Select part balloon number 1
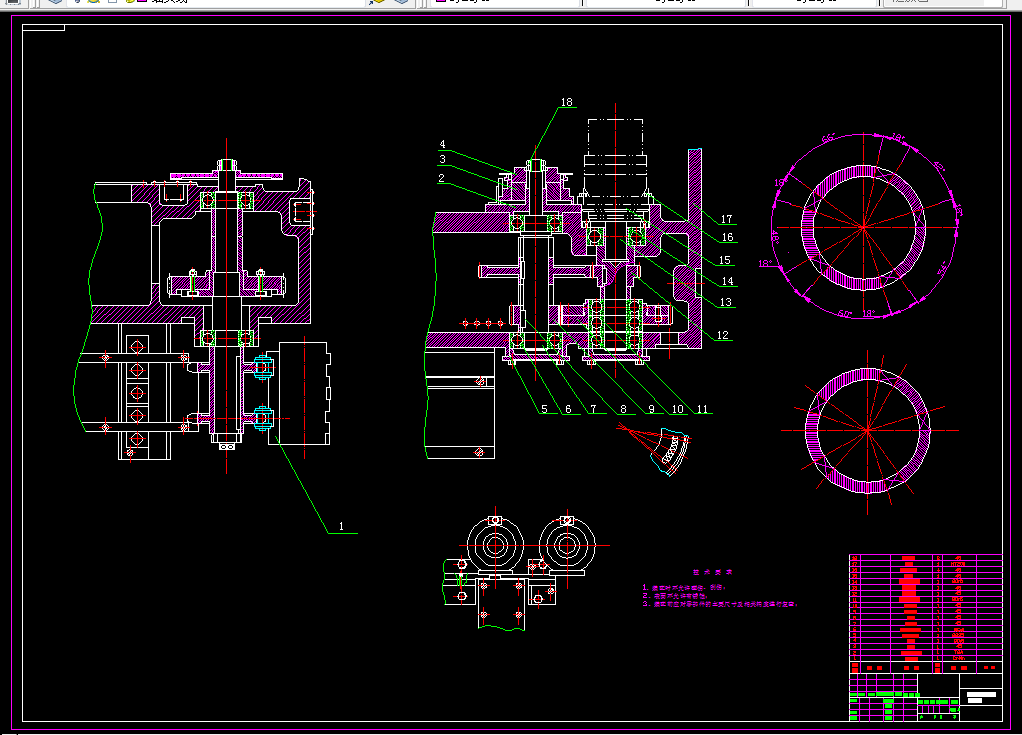The image size is (1022, 735). (x=341, y=526)
